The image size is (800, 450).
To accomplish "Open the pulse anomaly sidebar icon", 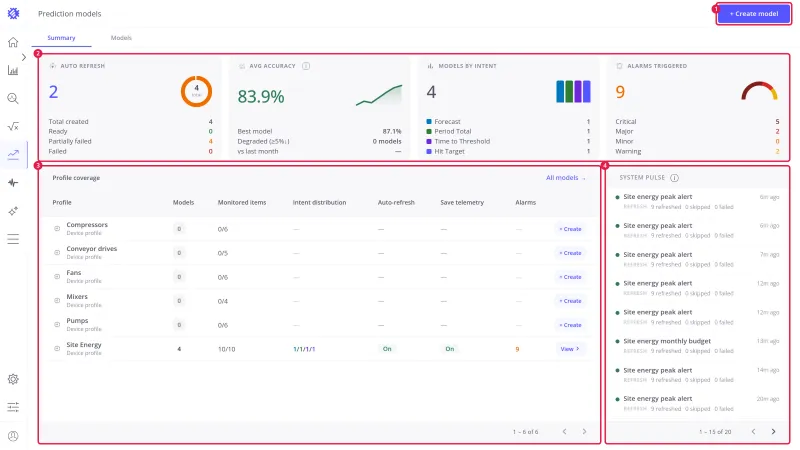I will click(x=13, y=183).
